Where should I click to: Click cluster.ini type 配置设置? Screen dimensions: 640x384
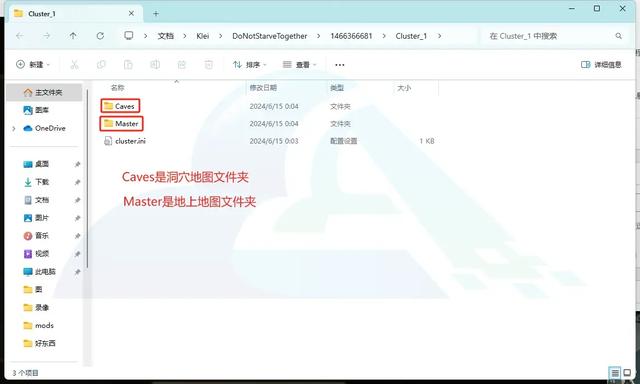click(343, 141)
